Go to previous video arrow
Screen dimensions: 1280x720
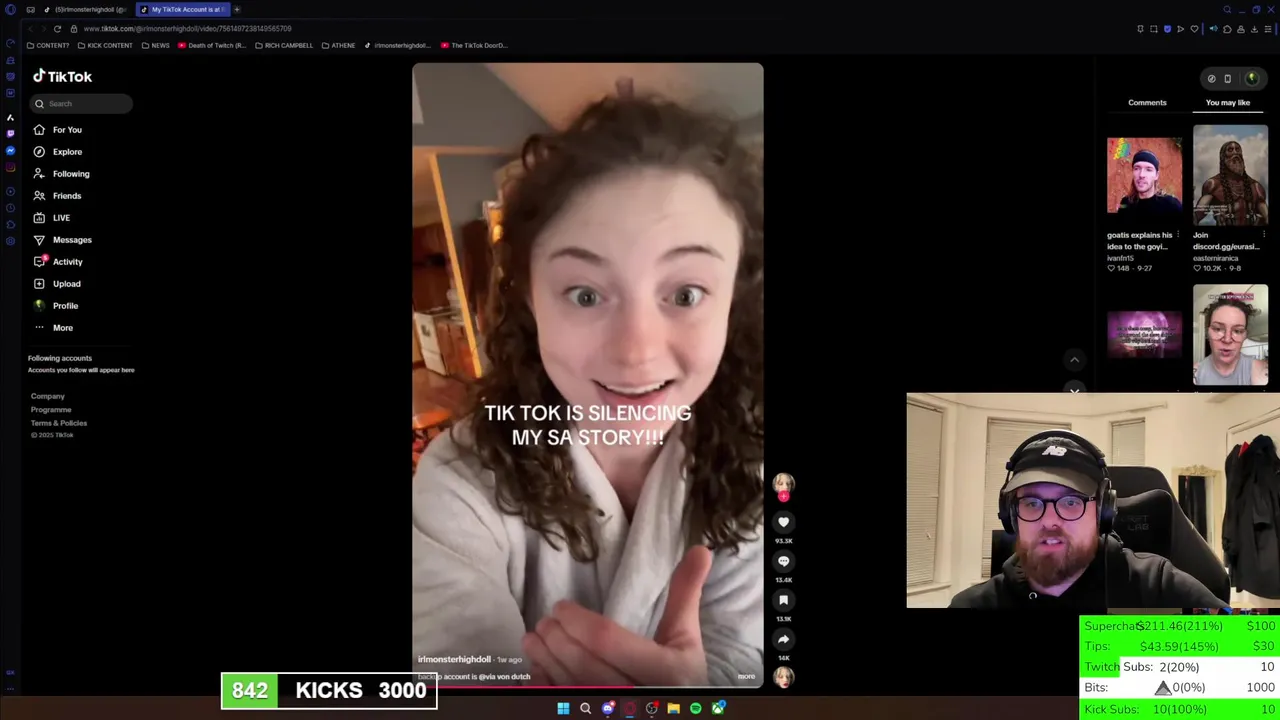[1074, 360]
